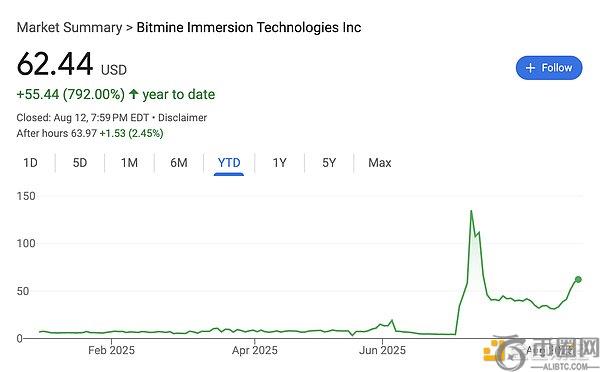Click the chart peak near 135

click(471, 211)
